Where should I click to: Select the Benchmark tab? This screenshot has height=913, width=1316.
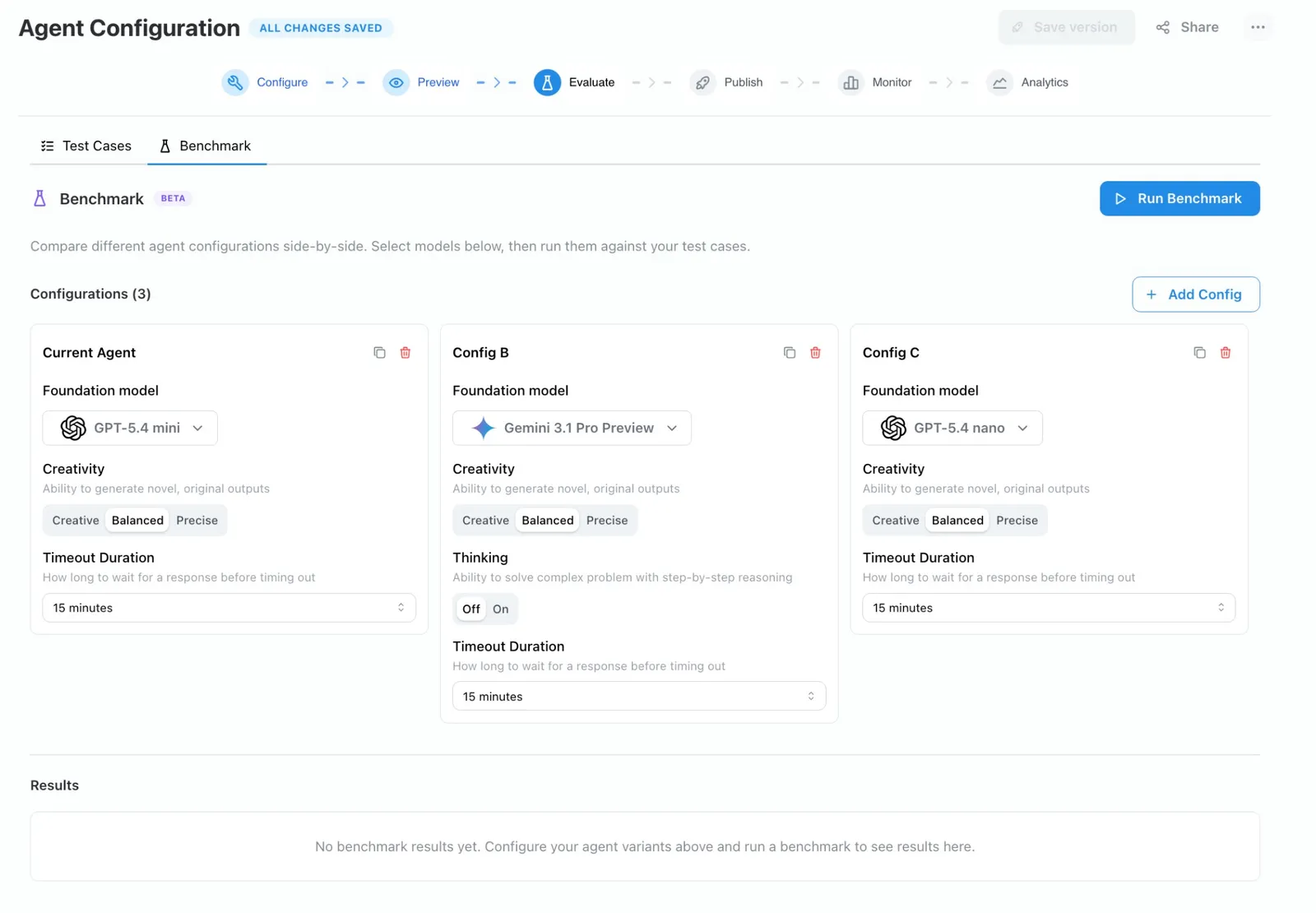tap(206, 146)
